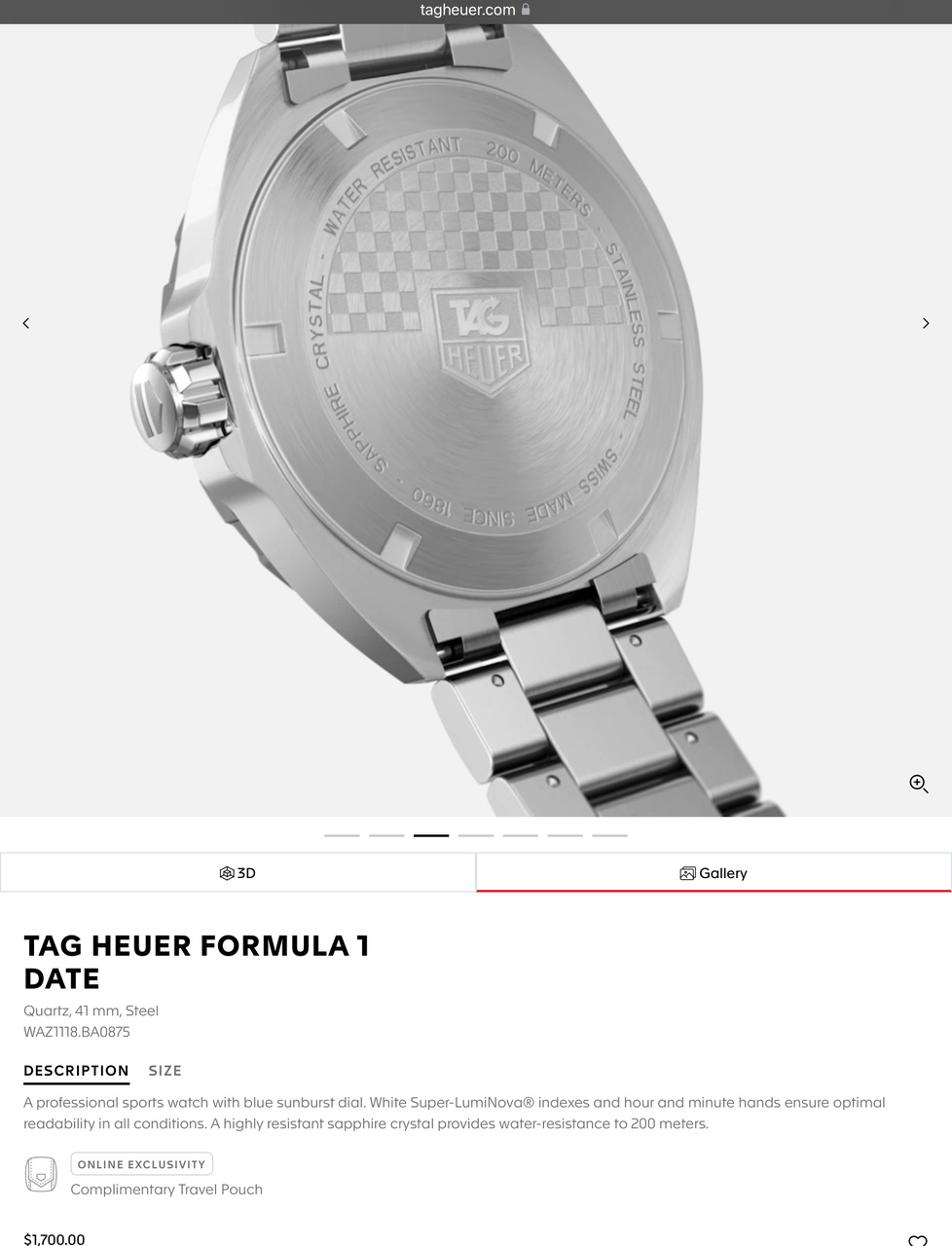Click the 3D cube icon
Image resolution: width=952 pixels, height=1246 pixels.
[227, 873]
